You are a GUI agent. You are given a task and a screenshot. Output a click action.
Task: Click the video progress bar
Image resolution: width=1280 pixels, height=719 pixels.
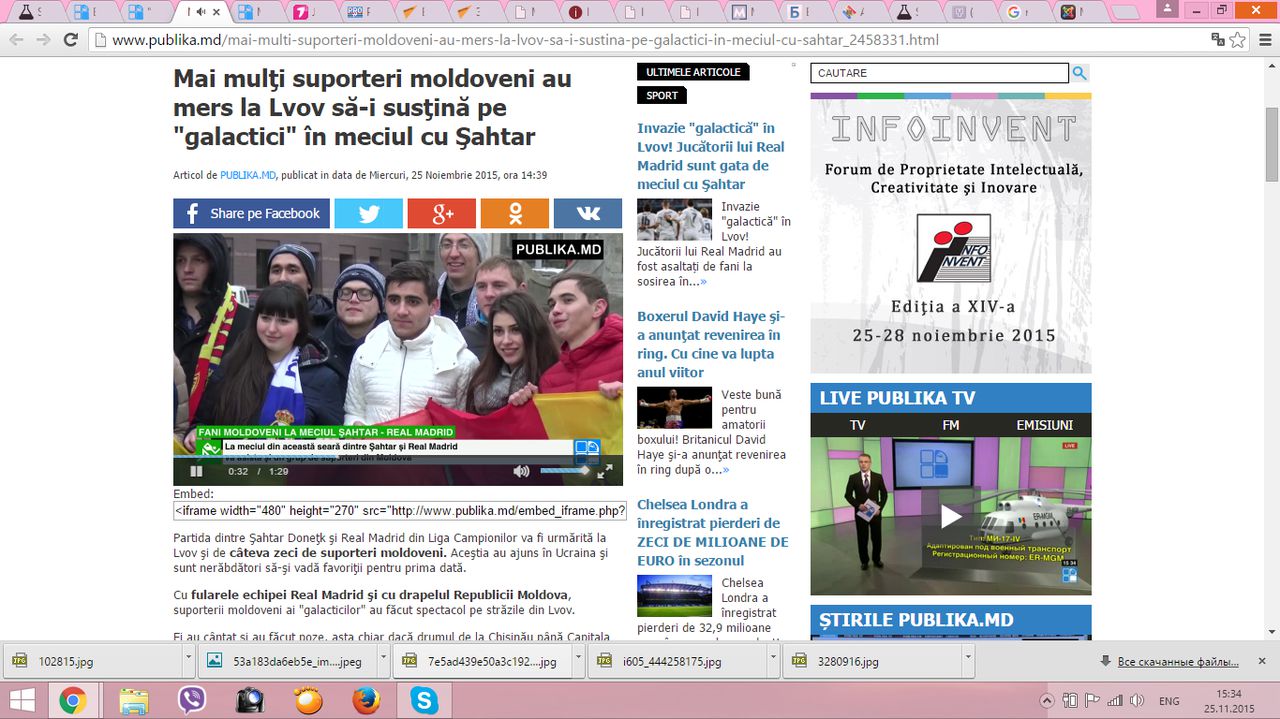398,458
